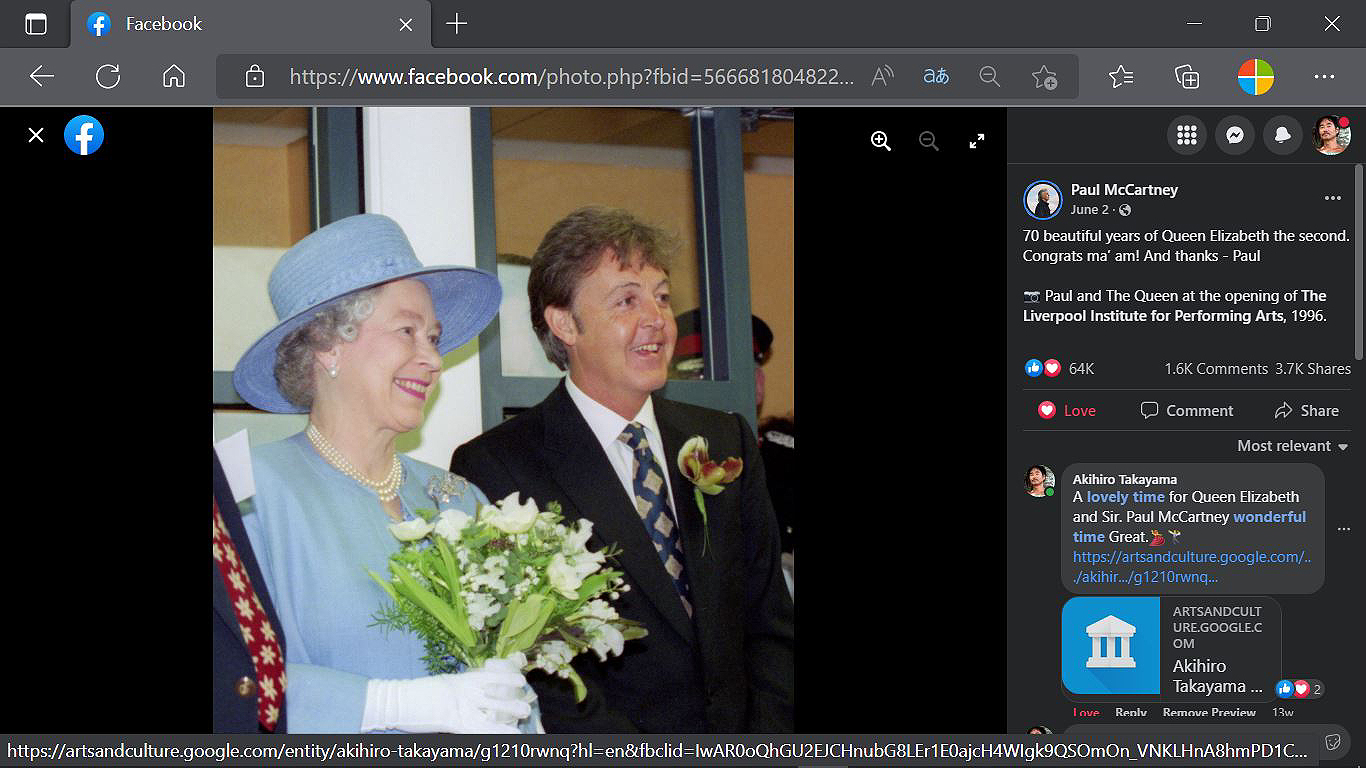
Task: Close the photo viewer with the X
Action: [x=36, y=135]
